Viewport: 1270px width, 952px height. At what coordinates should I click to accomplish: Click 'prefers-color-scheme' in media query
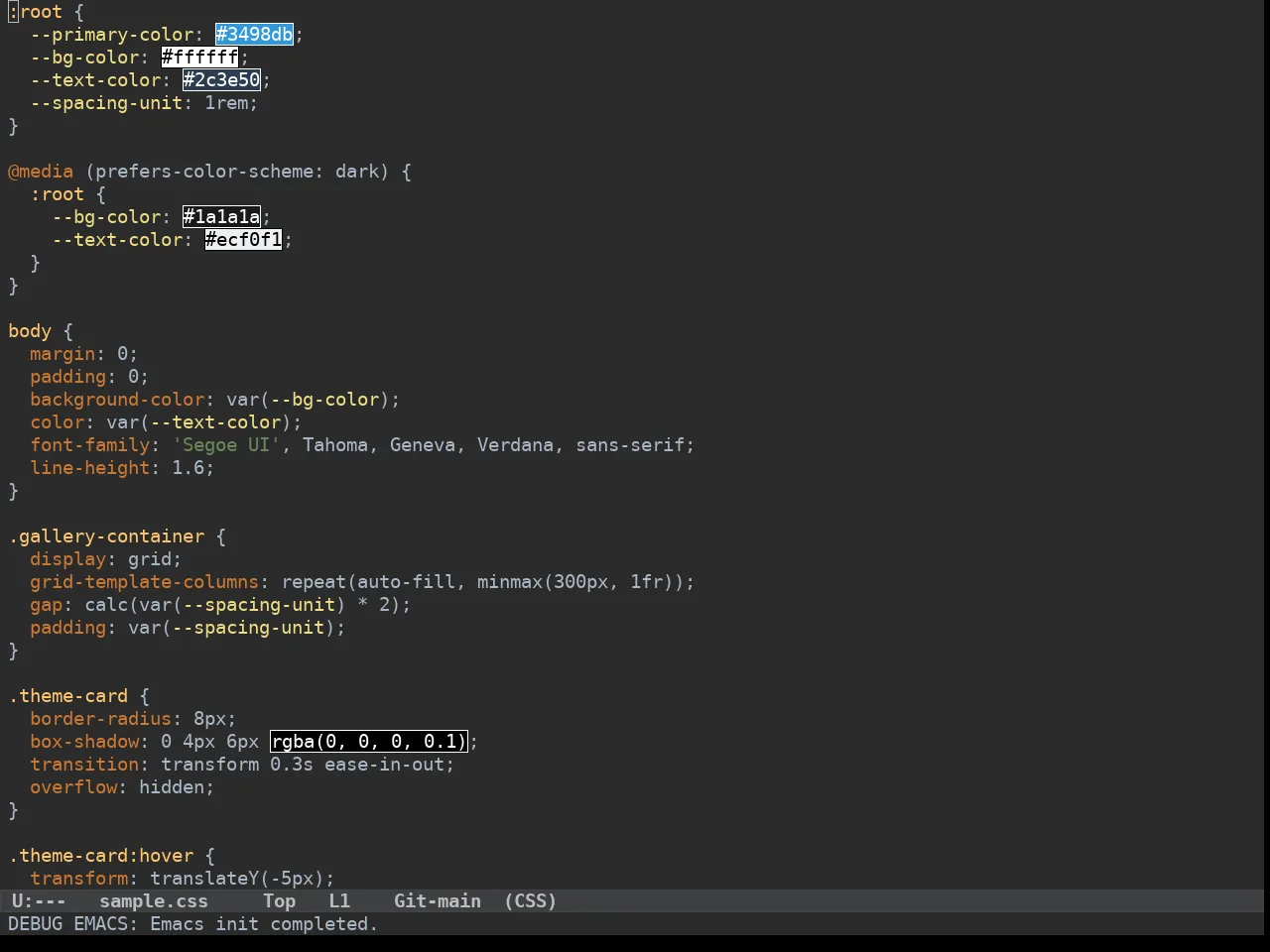pyautogui.click(x=205, y=172)
